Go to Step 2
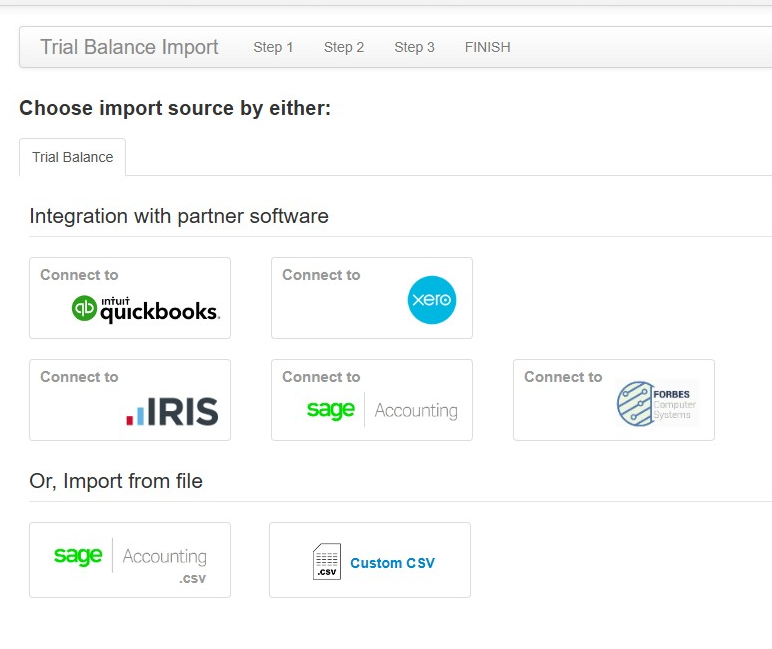The image size is (772, 649). [x=344, y=47]
